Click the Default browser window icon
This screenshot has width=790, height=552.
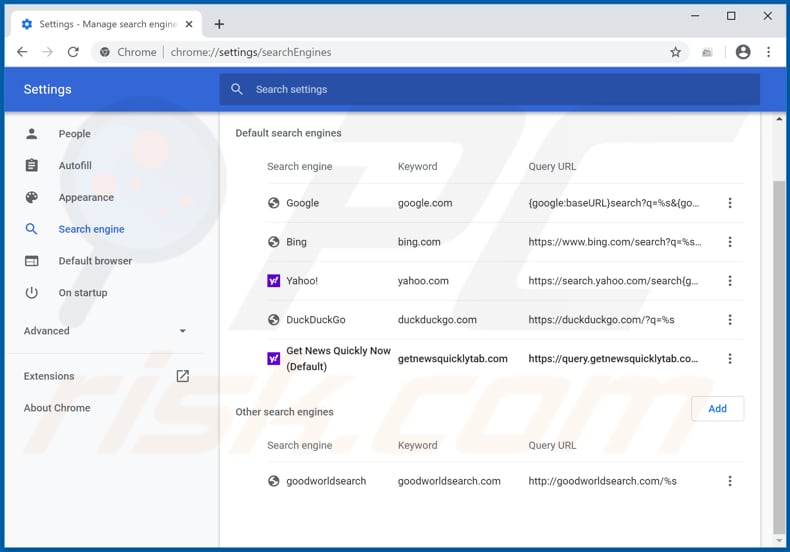click(32, 261)
